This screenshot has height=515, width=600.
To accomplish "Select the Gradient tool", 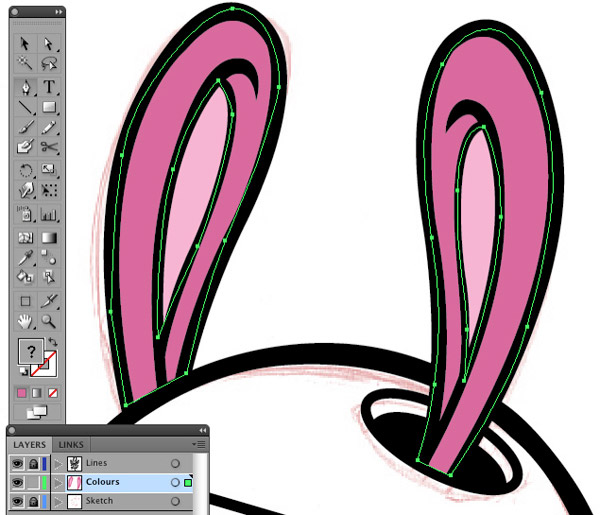I will [49, 238].
